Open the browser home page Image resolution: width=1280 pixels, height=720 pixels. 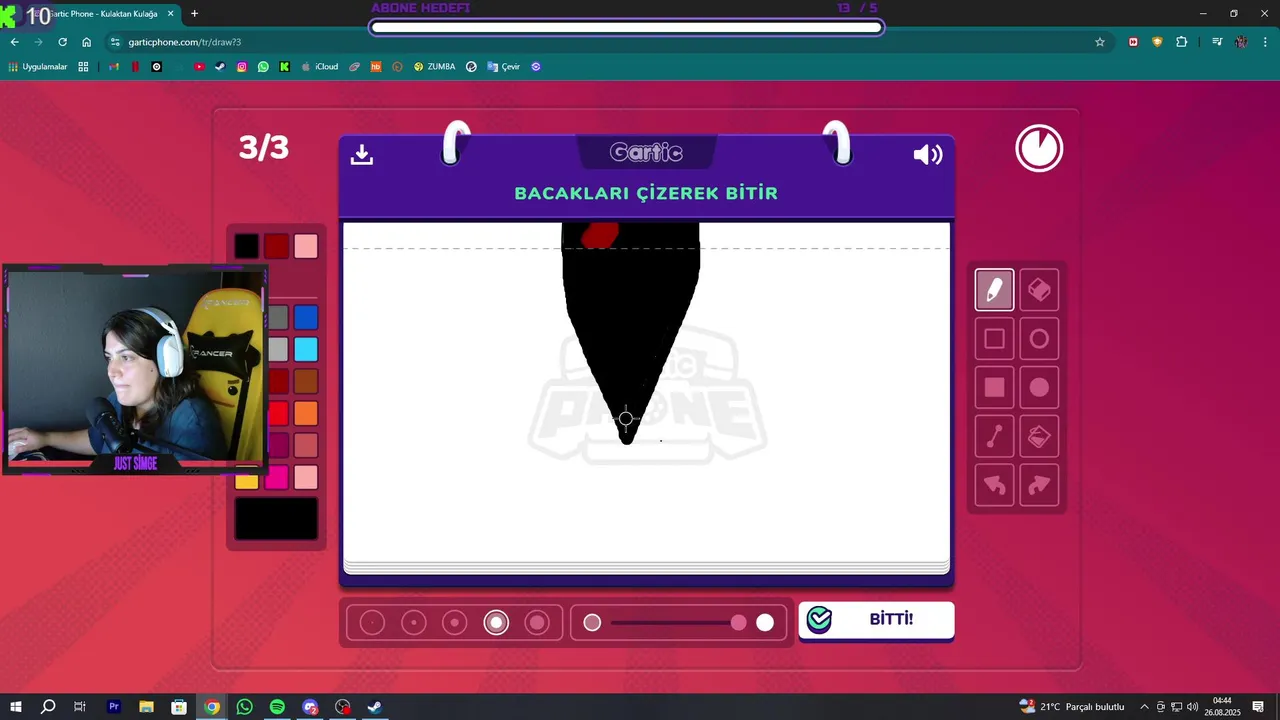pos(86,42)
